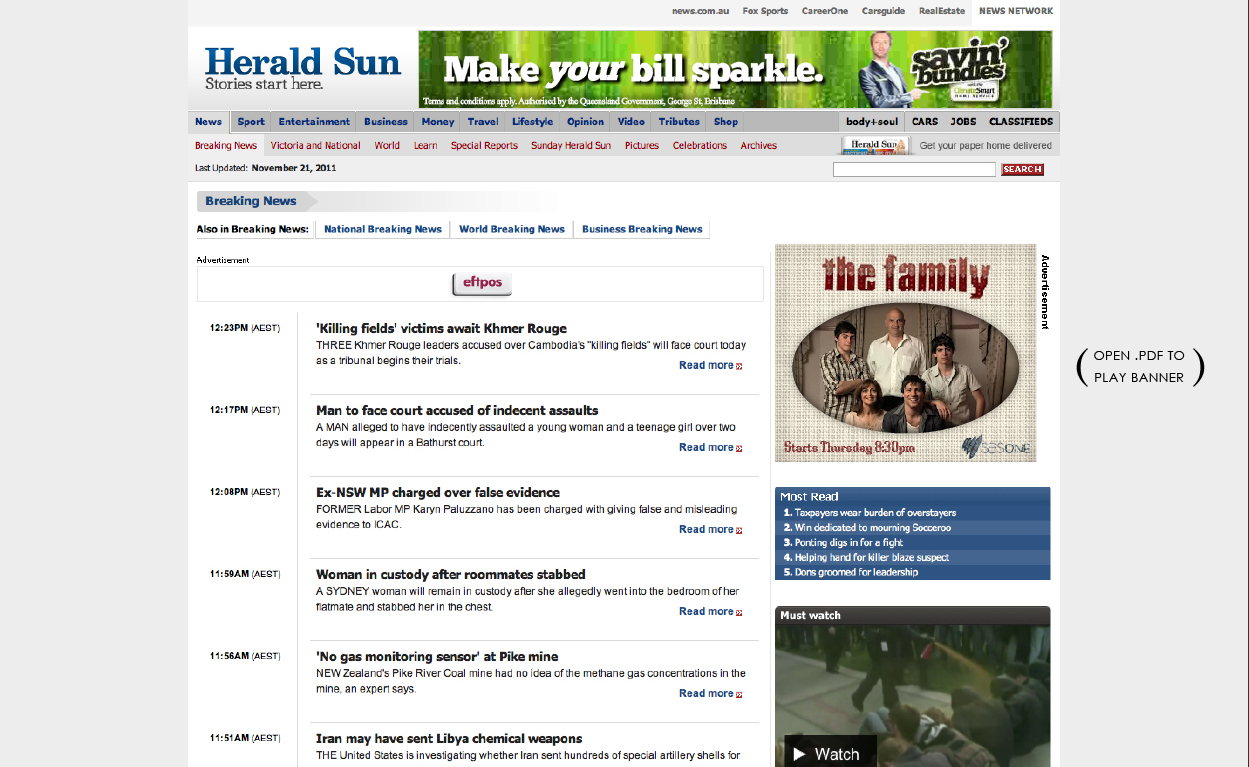
Task: Open the NEWS NETWORK menu
Action: [1016, 12]
